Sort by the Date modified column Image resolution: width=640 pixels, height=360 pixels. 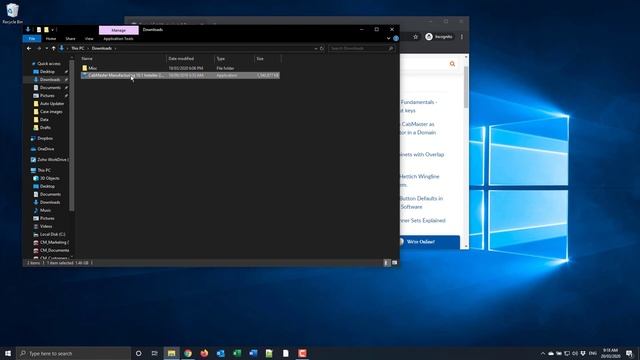point(190,59)
